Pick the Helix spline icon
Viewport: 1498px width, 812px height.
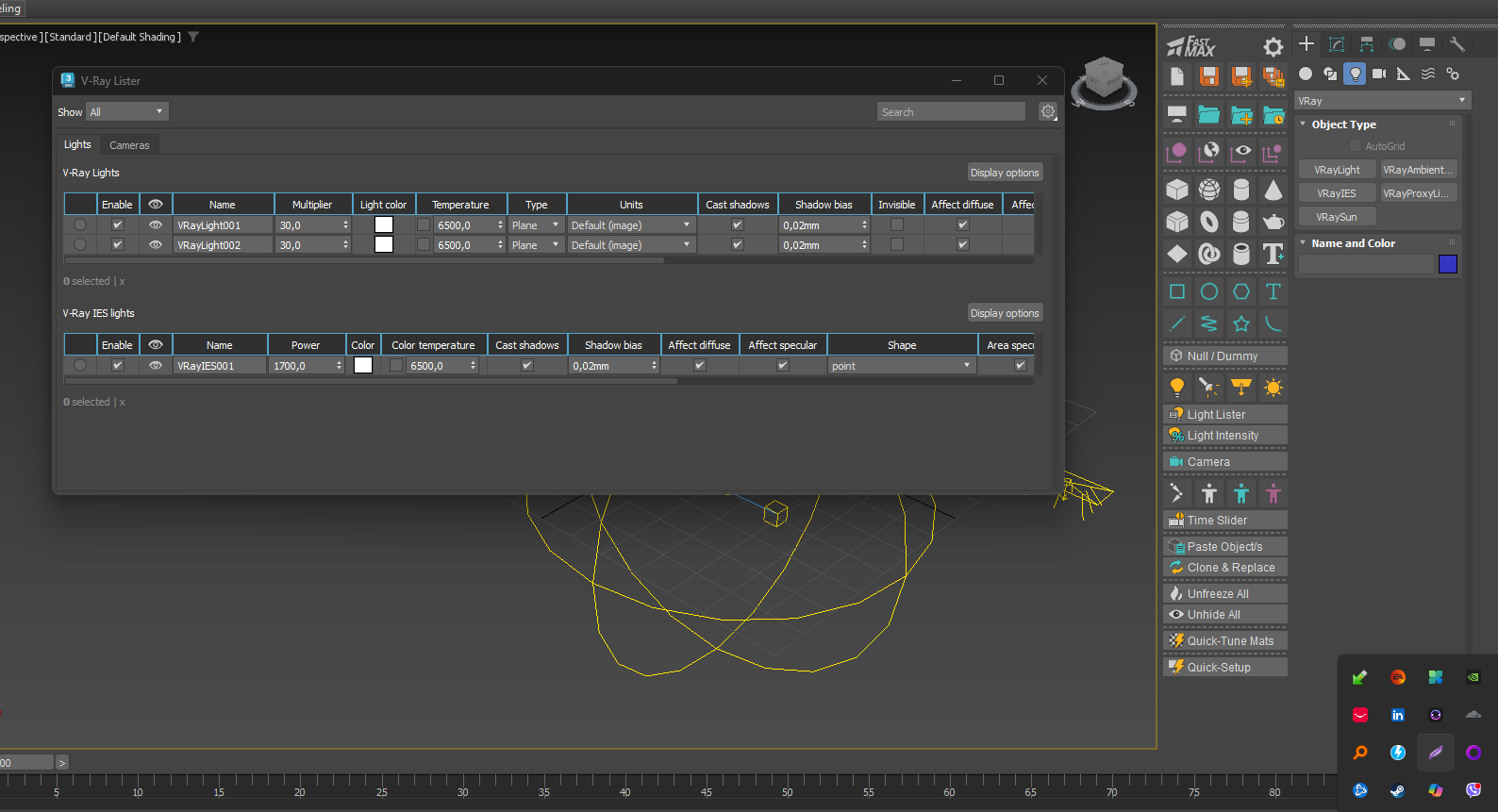(x=1209, y=323)
